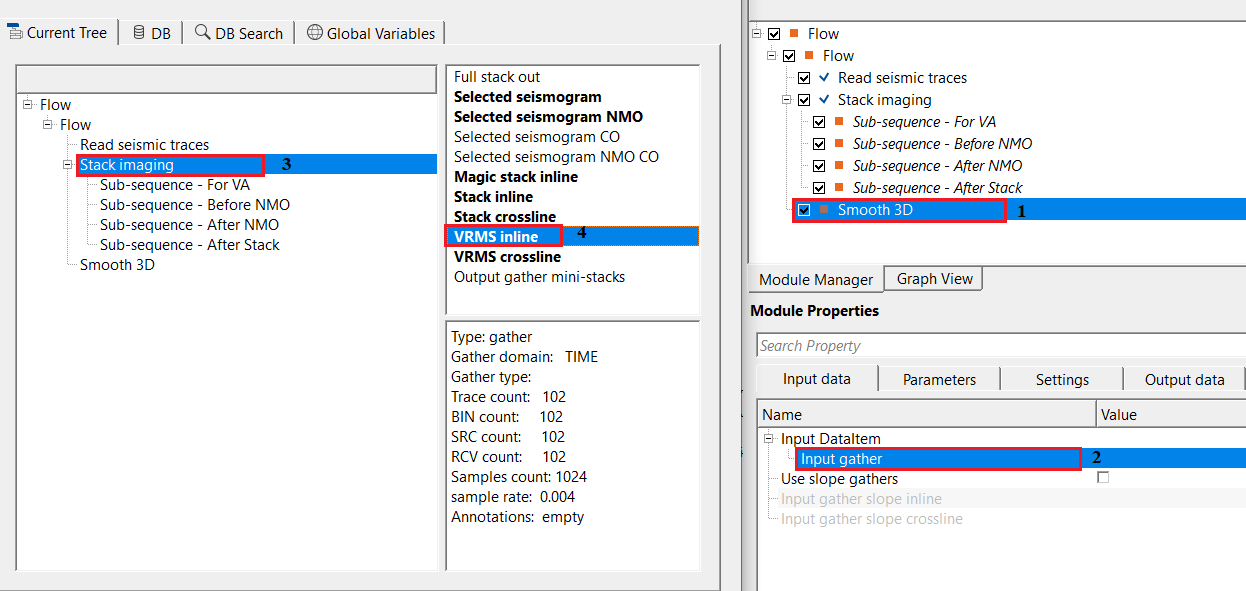Collapse the top-level Flow in right module tree
1246x591 pixels.
[x=757, y=34]
